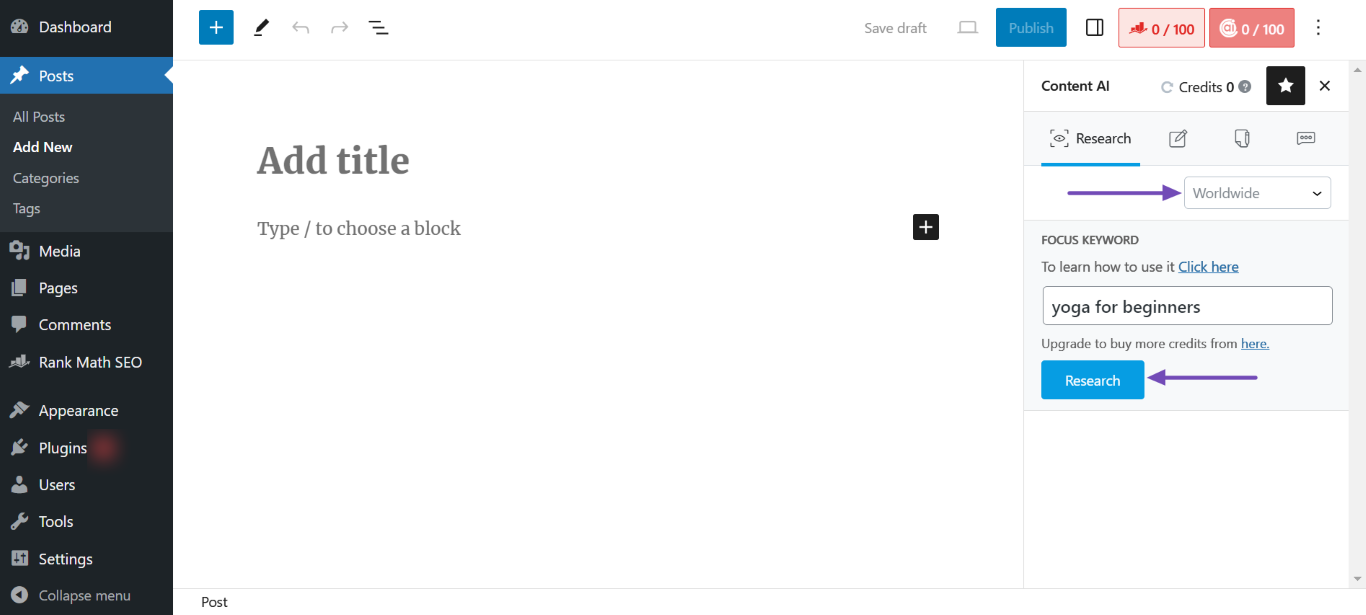Switch to the AI Tools tab icon
This screenshot has width=1366, height=615.
[x=1242, y=139]
